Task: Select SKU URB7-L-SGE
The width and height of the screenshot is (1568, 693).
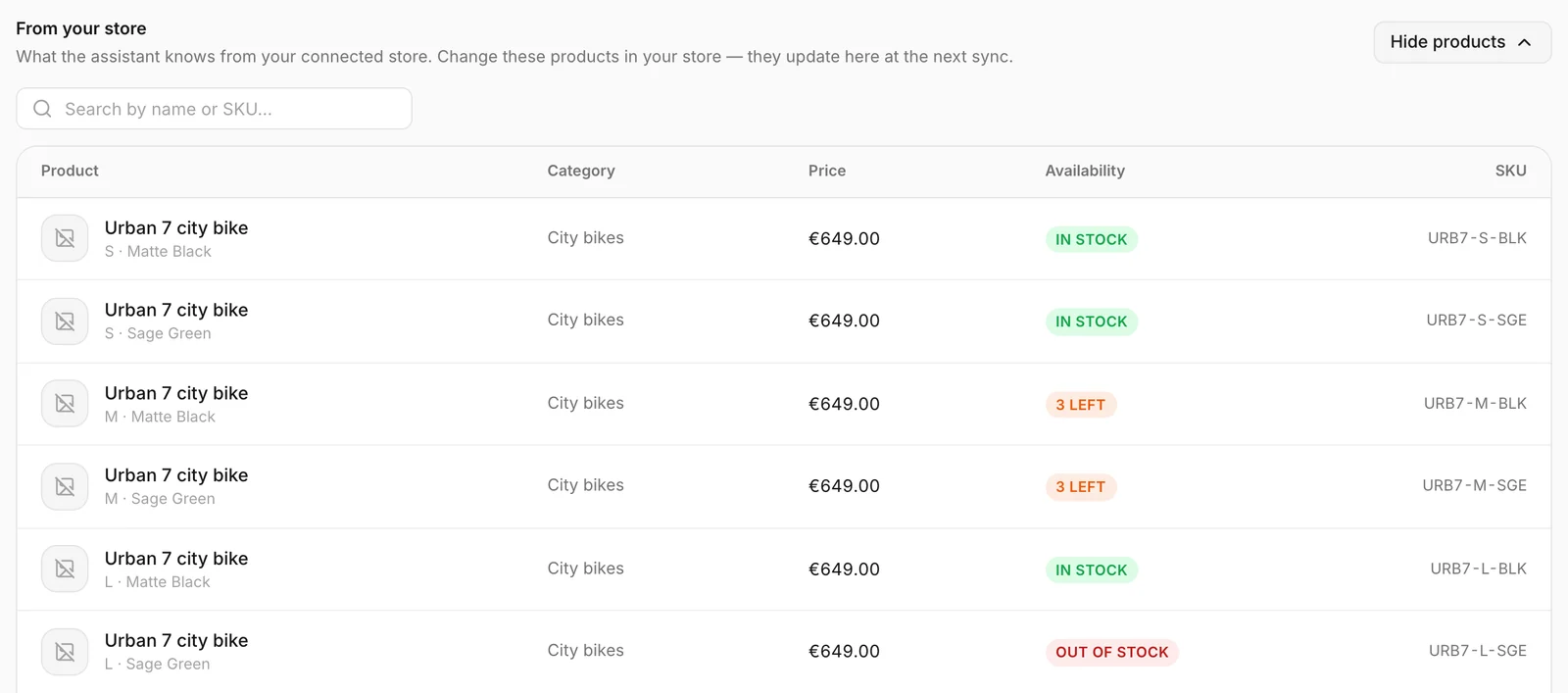Action: [1477, 651]
